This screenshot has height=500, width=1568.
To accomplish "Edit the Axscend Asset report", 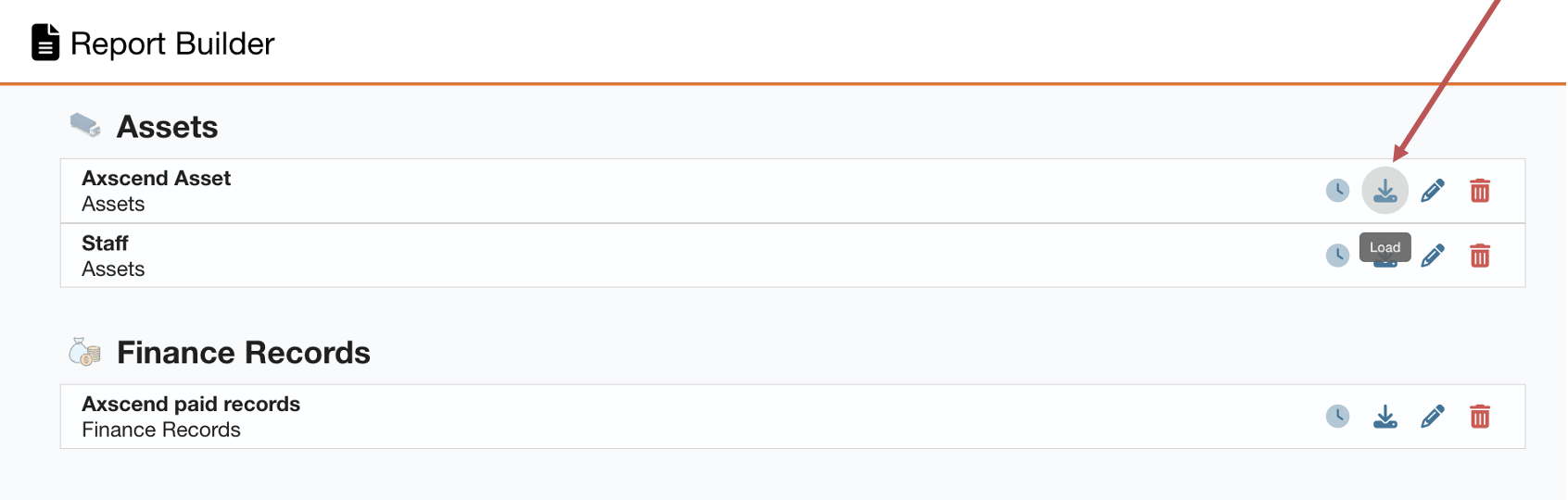I will coord(1433,191).
